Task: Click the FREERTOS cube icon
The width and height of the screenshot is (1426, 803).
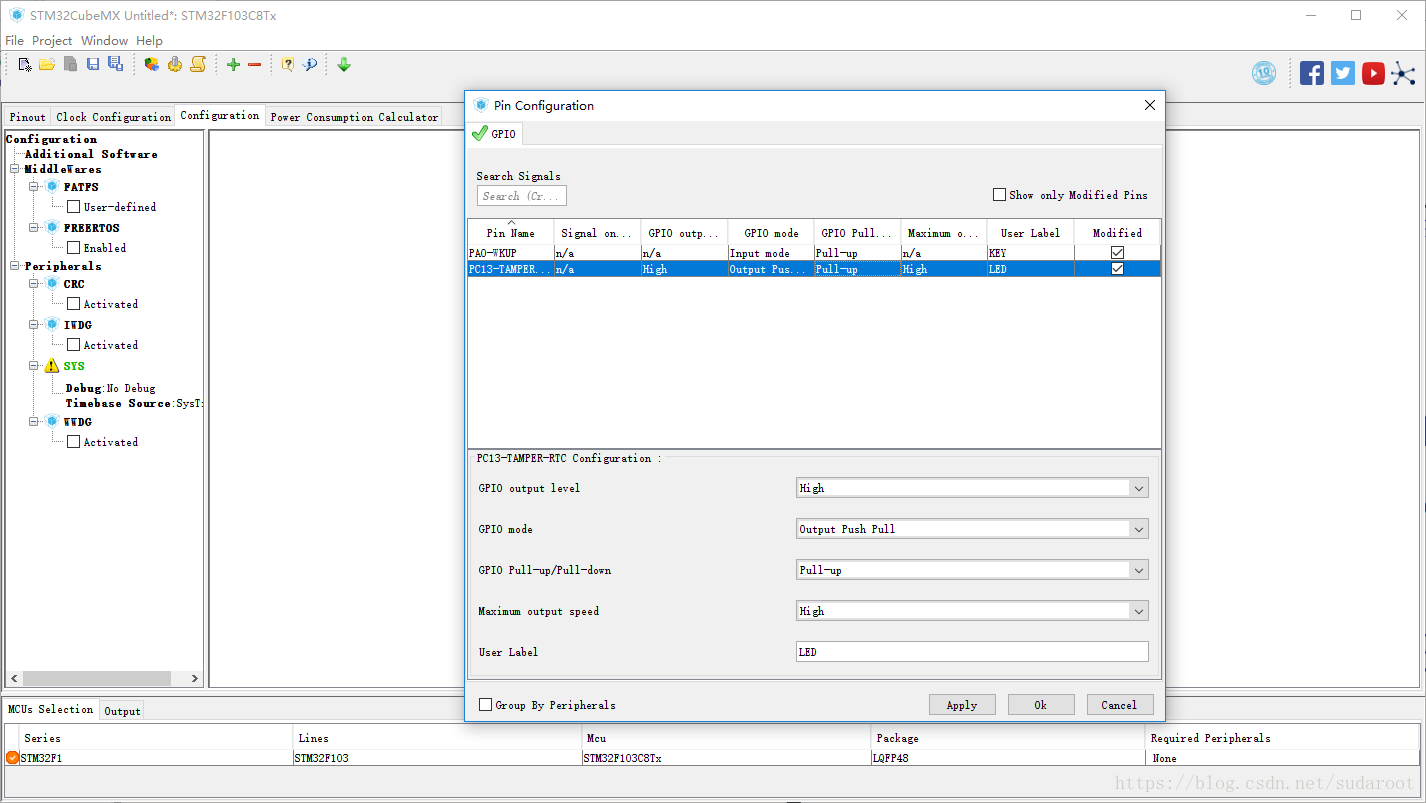Action: point(52,227)
